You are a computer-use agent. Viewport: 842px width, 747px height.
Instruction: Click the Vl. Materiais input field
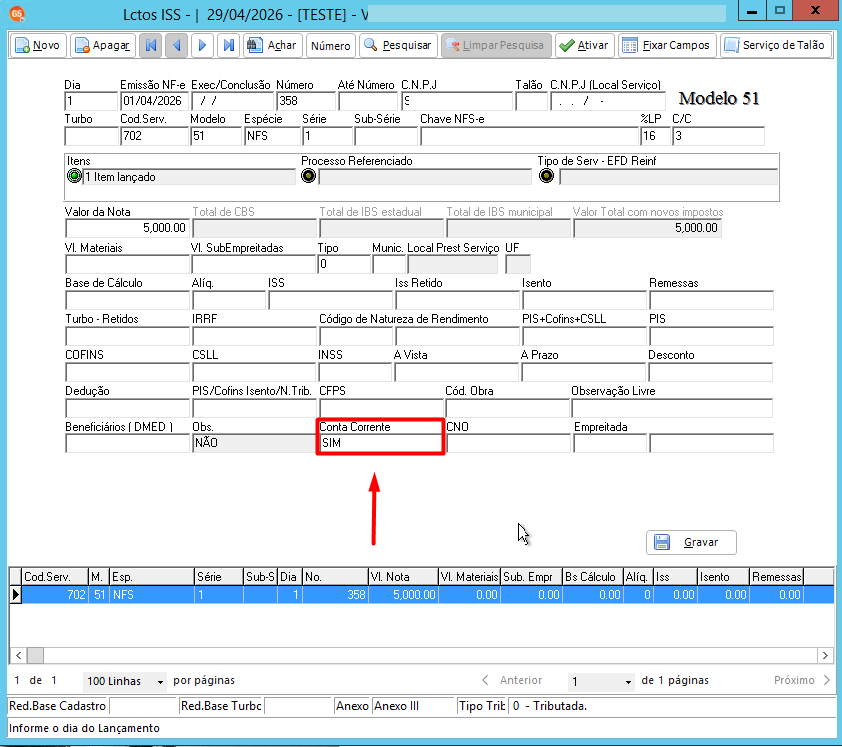(x=127, y=264)
